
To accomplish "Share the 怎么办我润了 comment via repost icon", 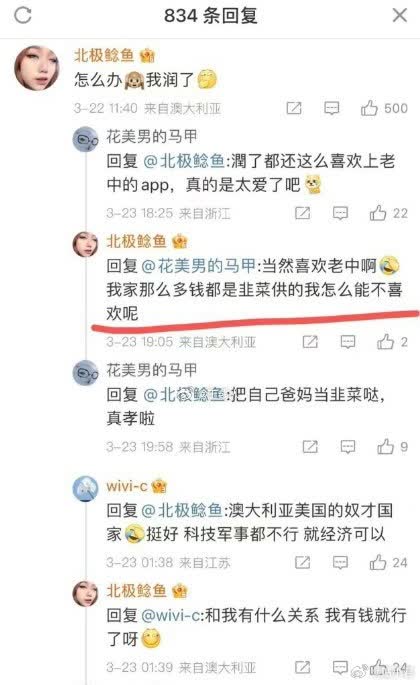I will click(294, 108).
